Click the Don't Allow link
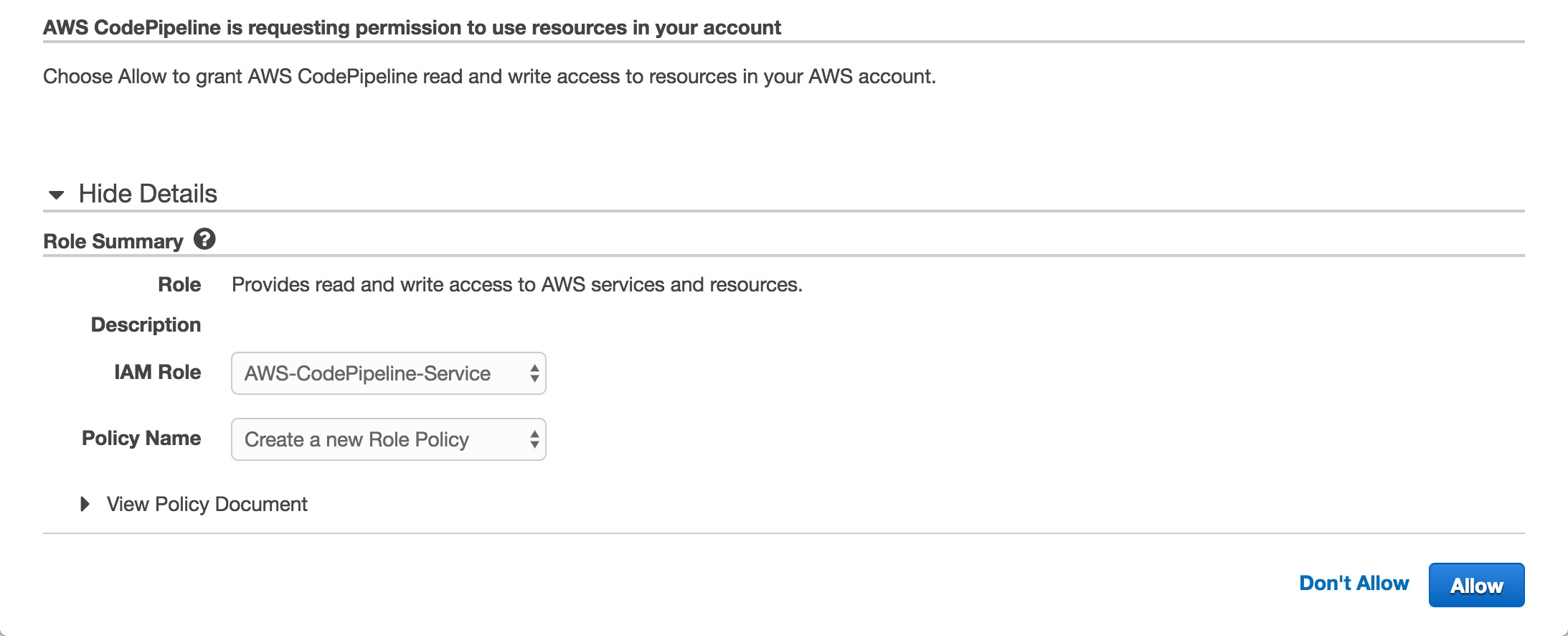Image resolution: width=1568 pixels, height=636 pixels. point(1354,584)
